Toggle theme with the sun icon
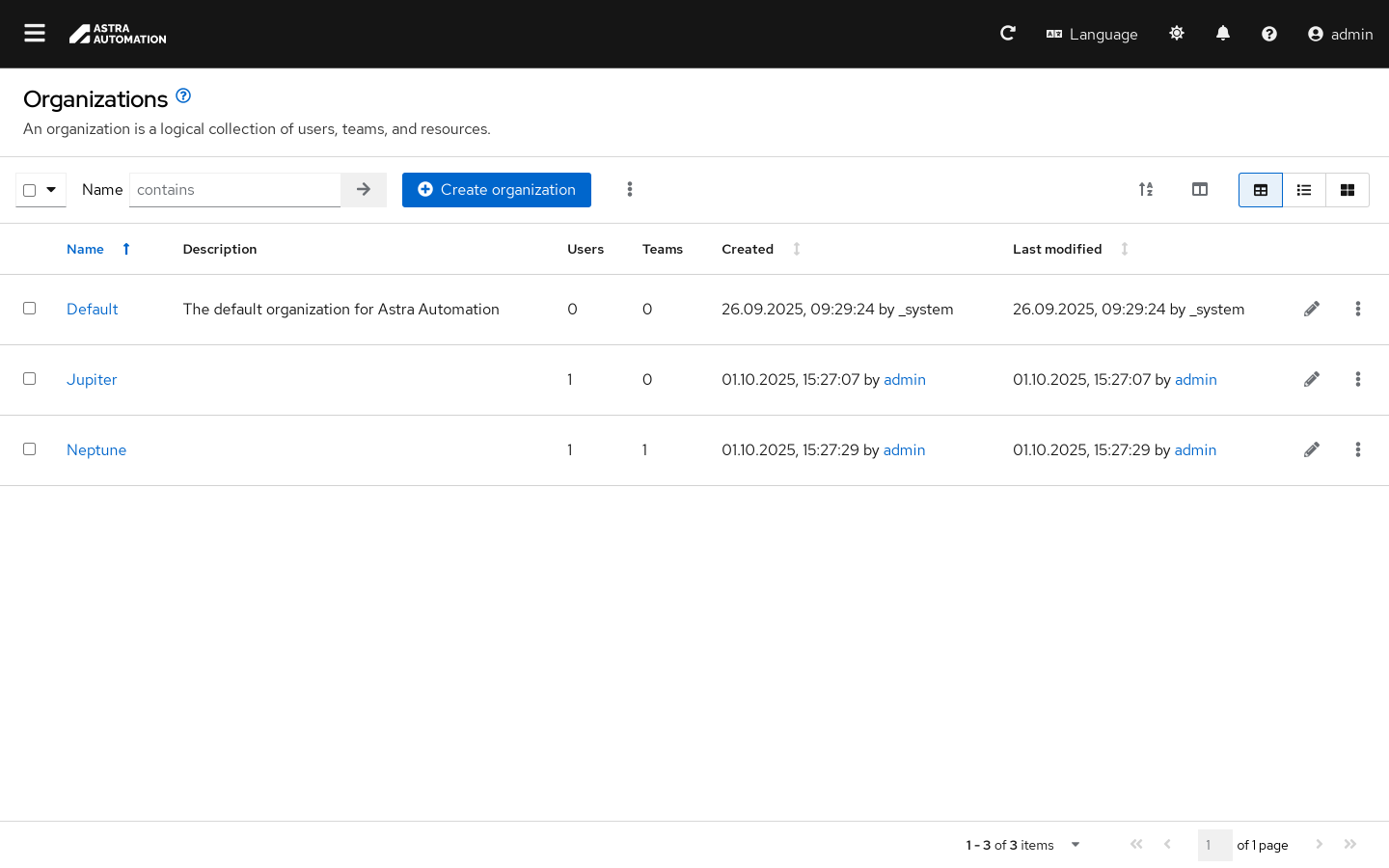Image resolution: width=1389 pixels, height=868 pixels. (1177, 34)
